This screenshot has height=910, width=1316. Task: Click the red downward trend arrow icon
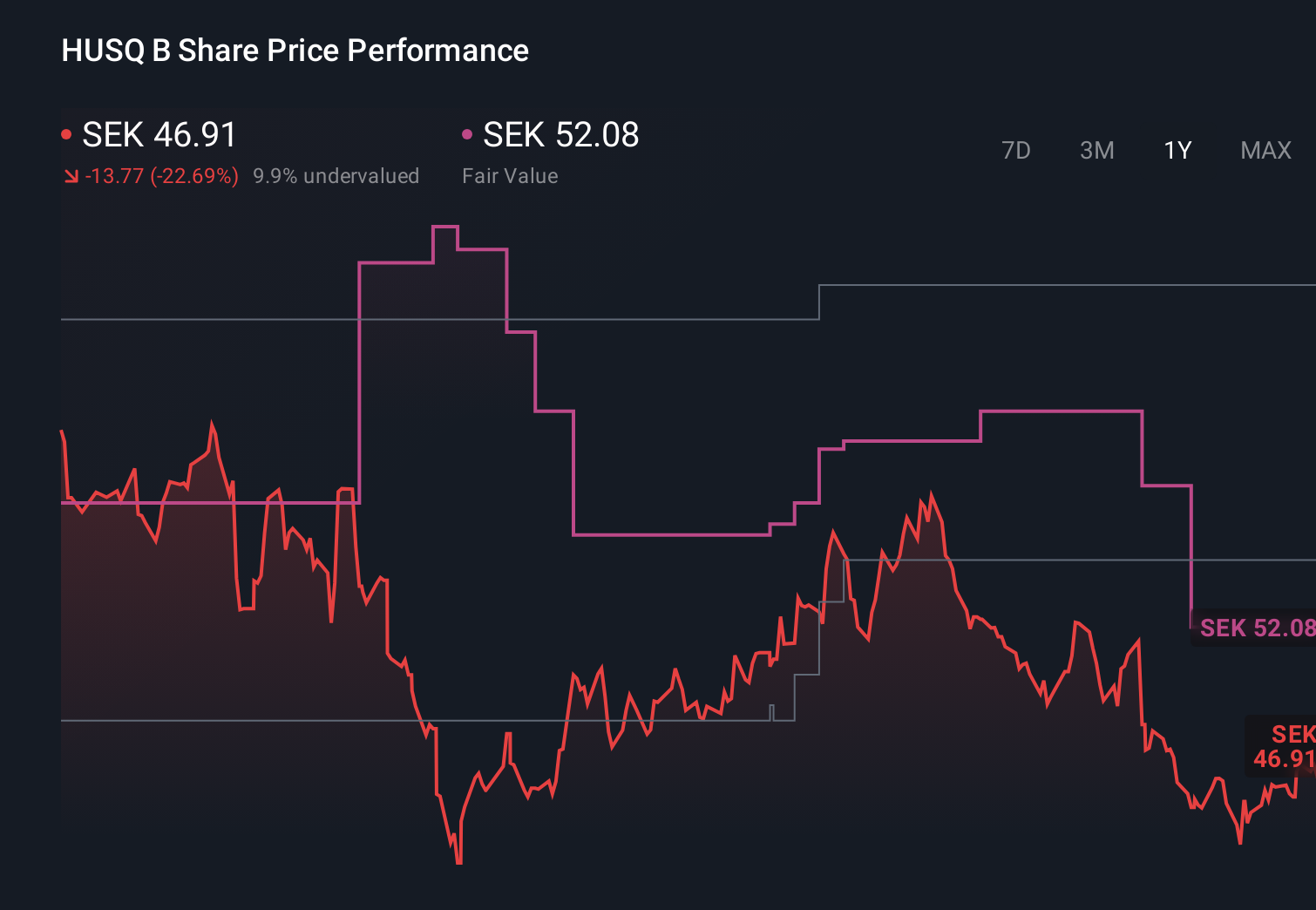click(x=71, y=175)
